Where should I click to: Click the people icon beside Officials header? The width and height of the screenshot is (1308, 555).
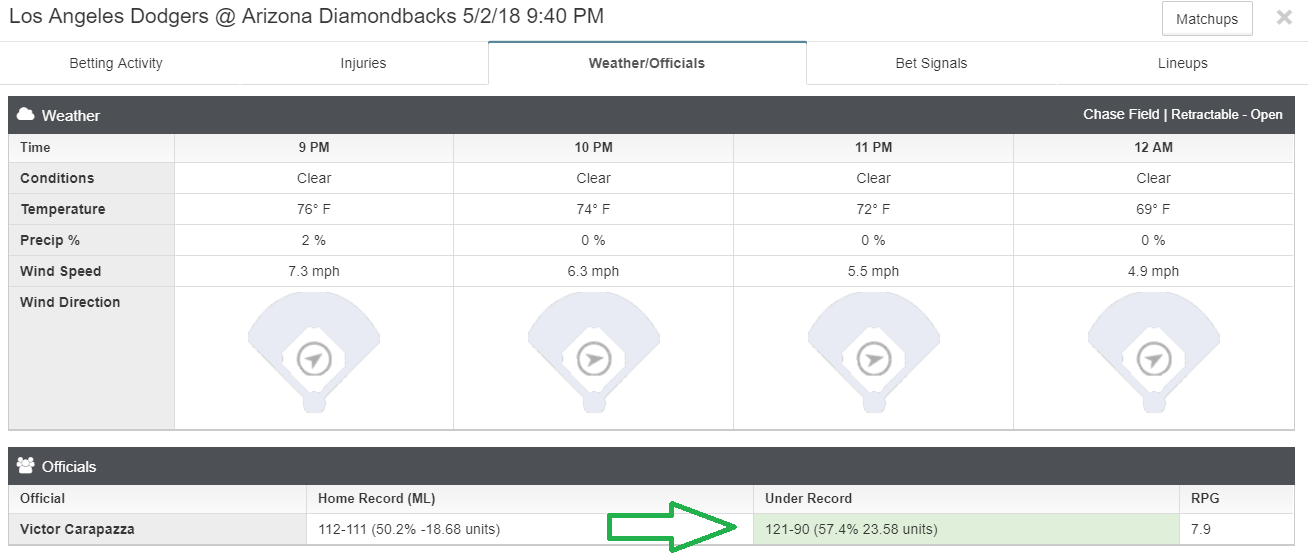(26, 465)
